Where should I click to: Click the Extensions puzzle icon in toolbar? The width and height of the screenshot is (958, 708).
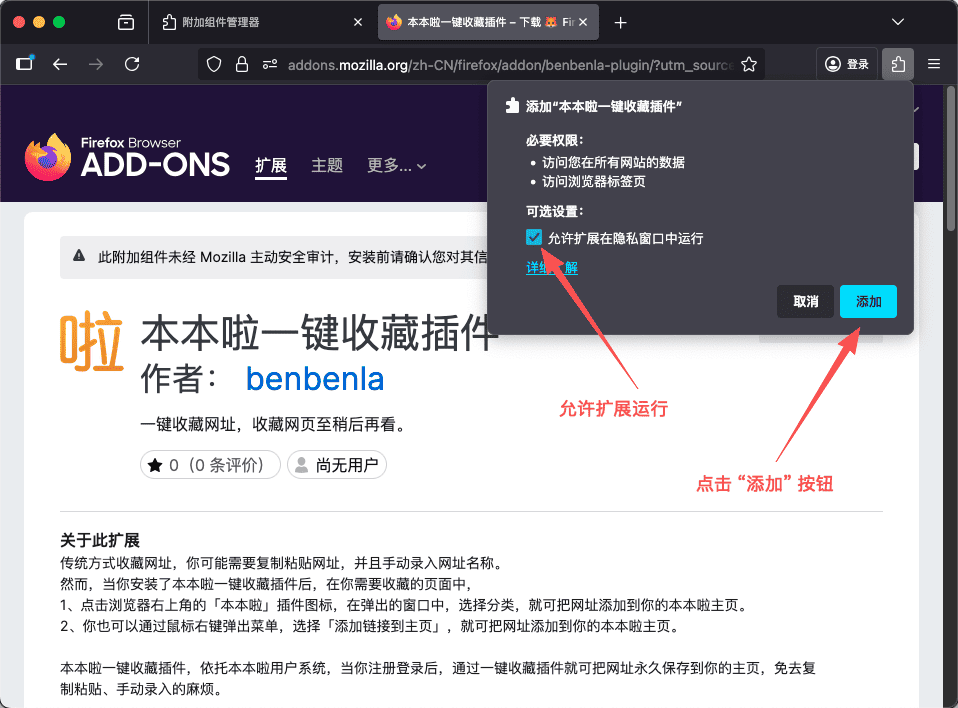(x=898, y=64)
